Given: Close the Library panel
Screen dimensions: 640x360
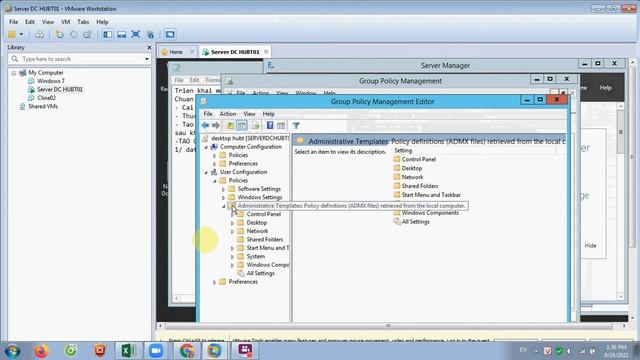Looking at the screenshot, I should tap(149, 47).
